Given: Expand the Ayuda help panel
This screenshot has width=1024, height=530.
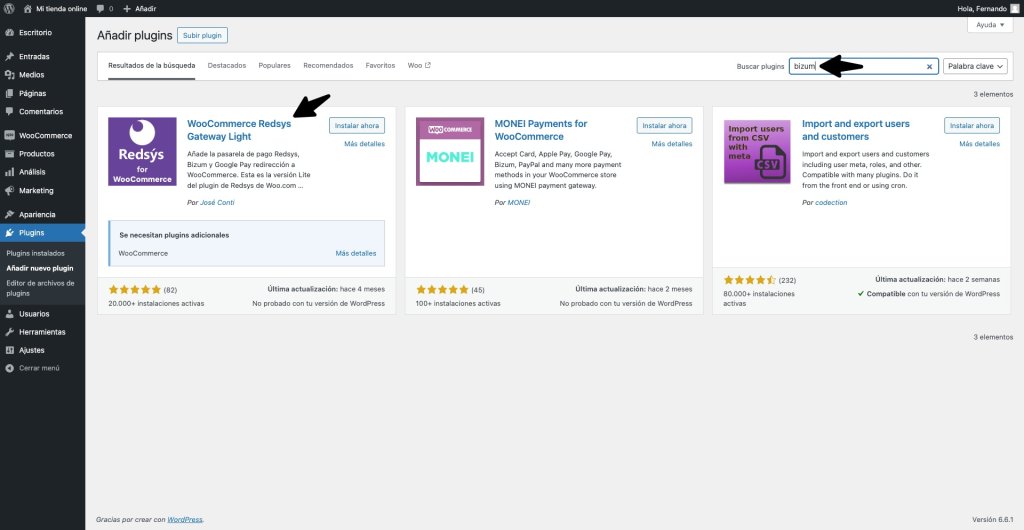Looking at the screenshot, I should pyautogui.click(x=990, y=25).
